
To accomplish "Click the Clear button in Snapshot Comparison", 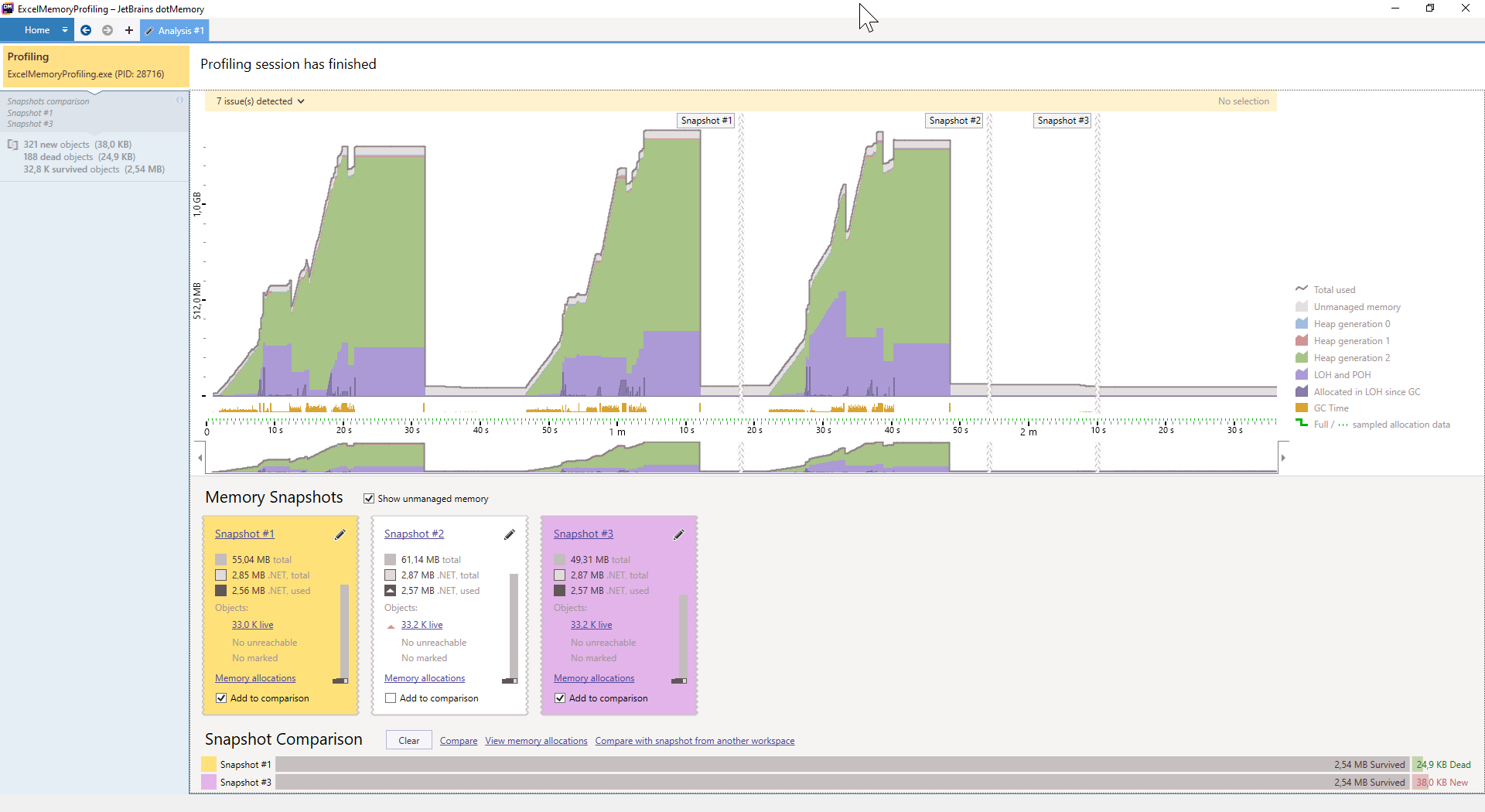I will click(408, 740).
